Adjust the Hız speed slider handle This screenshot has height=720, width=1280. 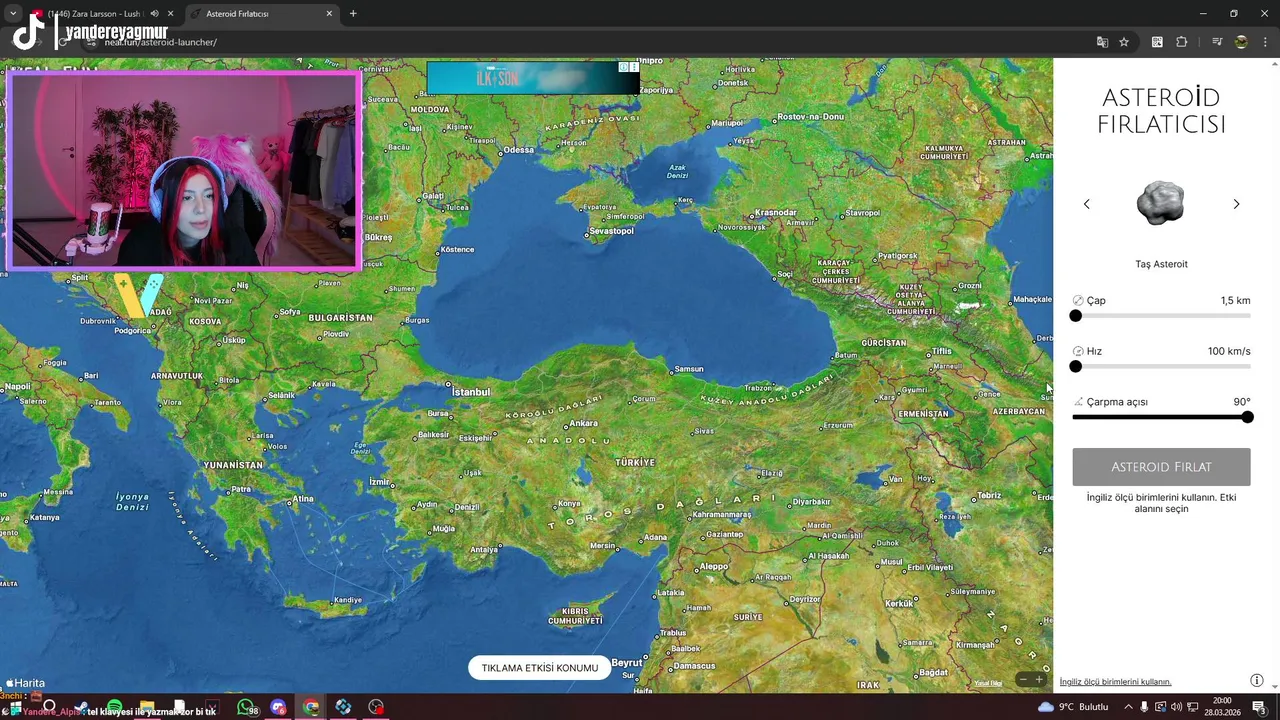pos(1076,367)
